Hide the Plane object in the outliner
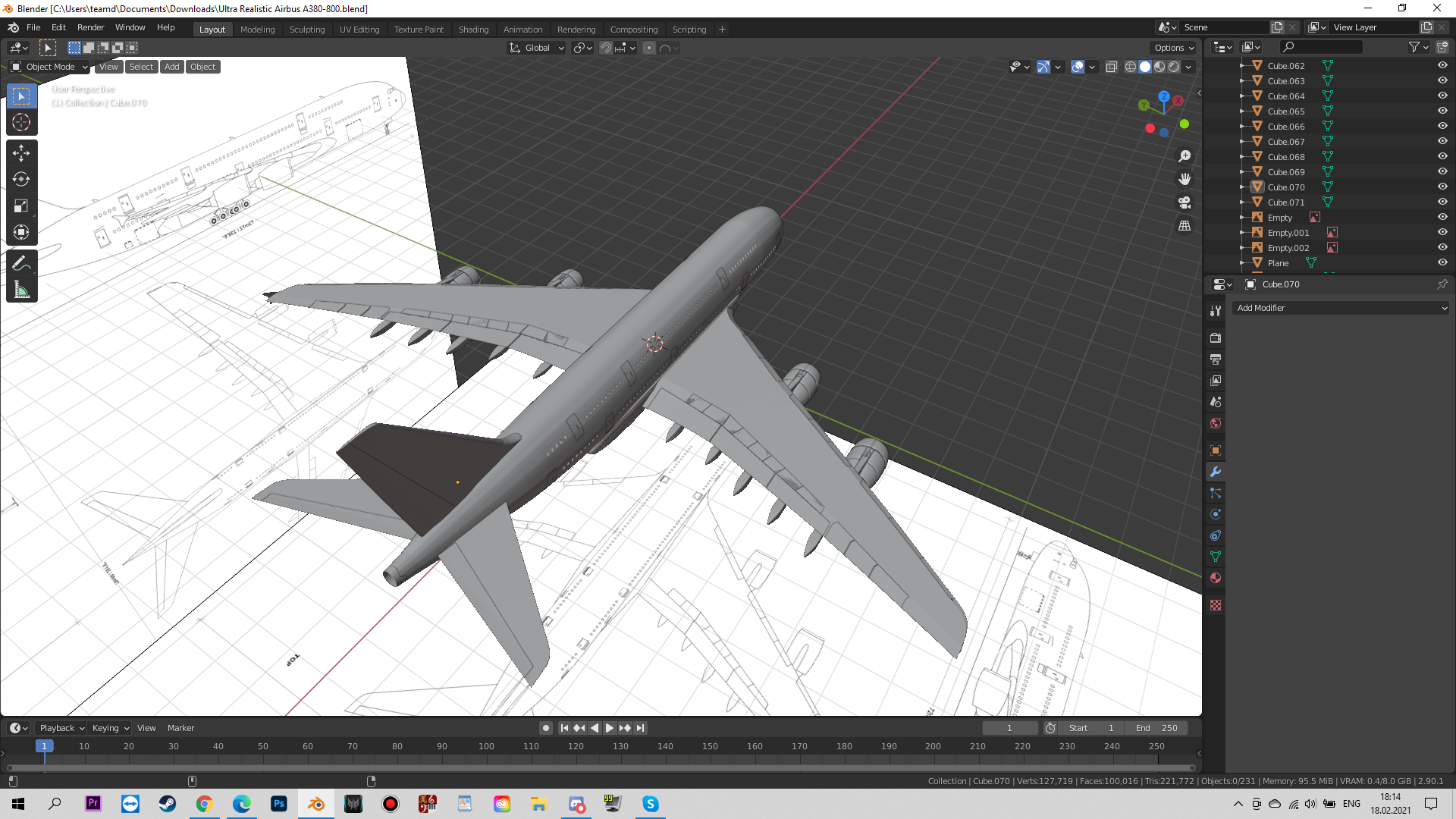Viewport: 1456px width, 819px height. [1442, 263]
